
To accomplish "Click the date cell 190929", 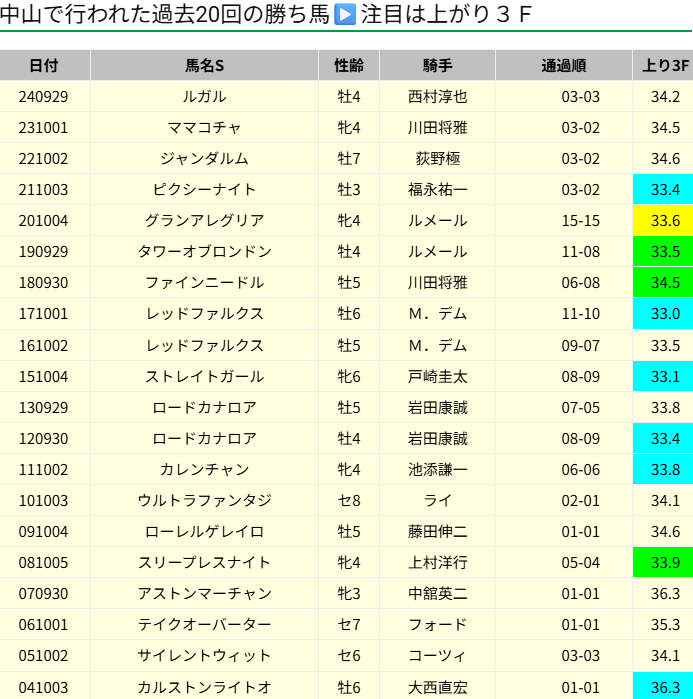I will 43,251.
